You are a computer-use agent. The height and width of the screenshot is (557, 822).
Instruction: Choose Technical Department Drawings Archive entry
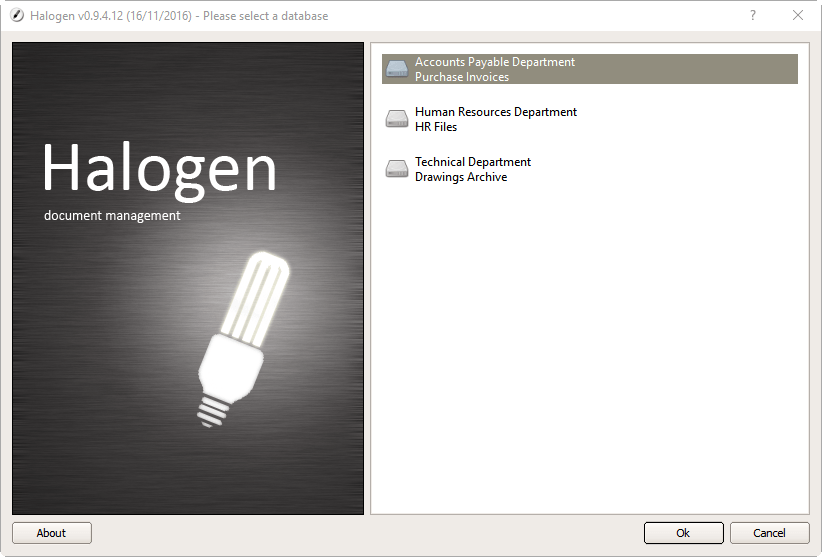[590, 169]
